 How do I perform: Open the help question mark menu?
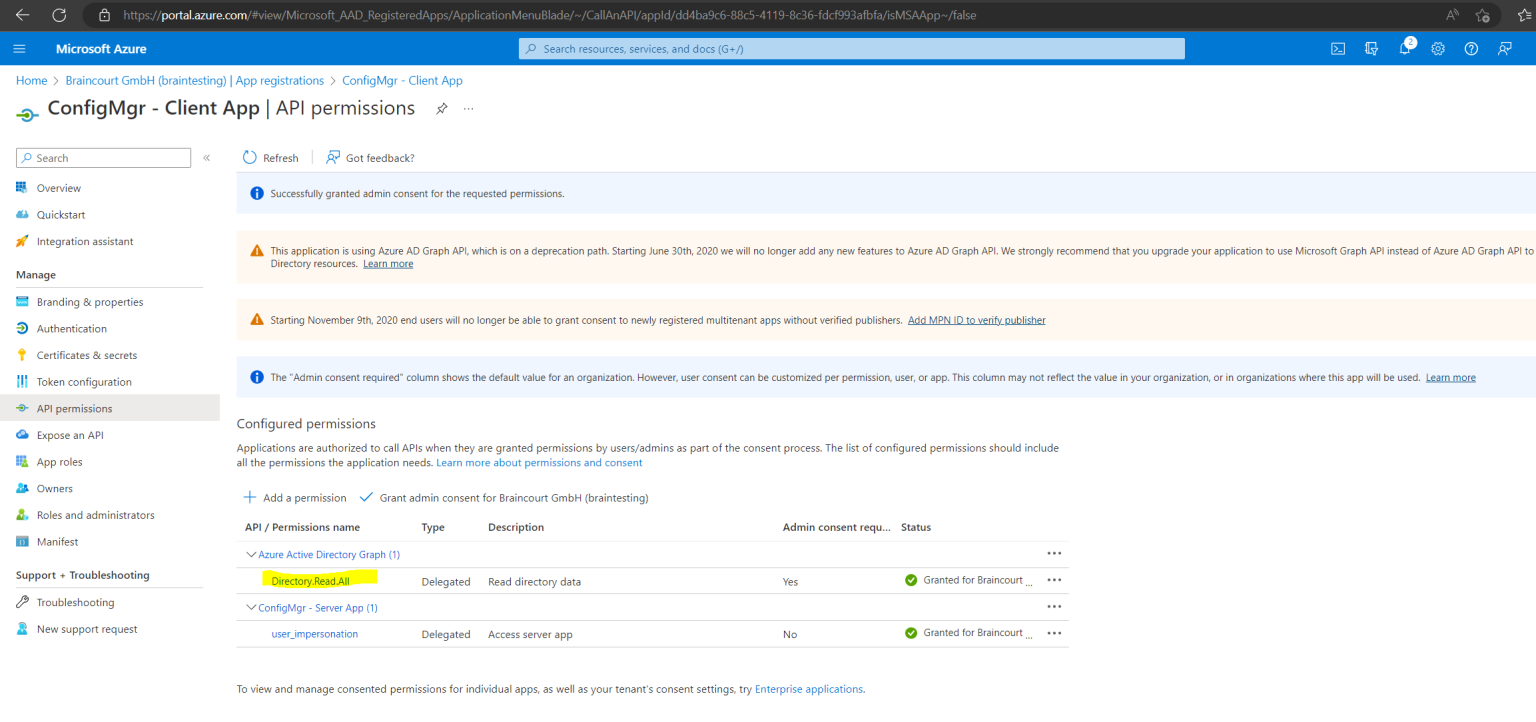1471,48
